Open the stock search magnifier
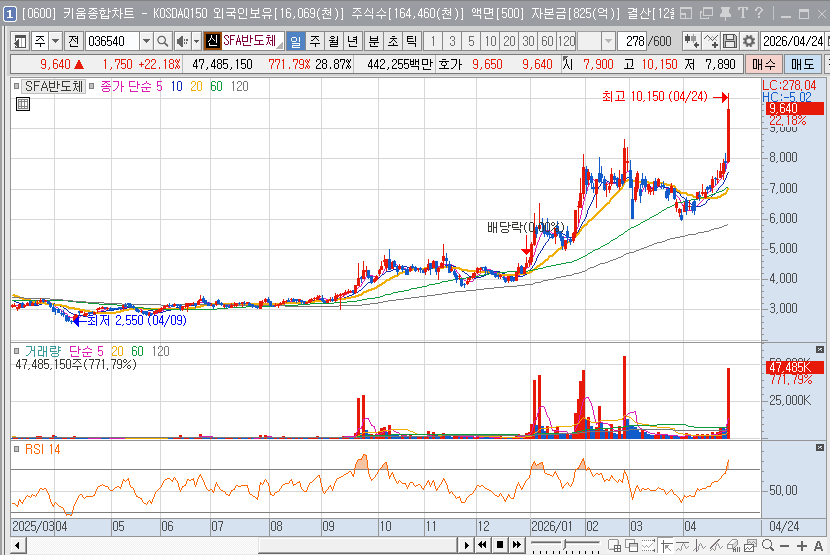The height and width of the screenshot is (555, 830). (x=163, y=41)
